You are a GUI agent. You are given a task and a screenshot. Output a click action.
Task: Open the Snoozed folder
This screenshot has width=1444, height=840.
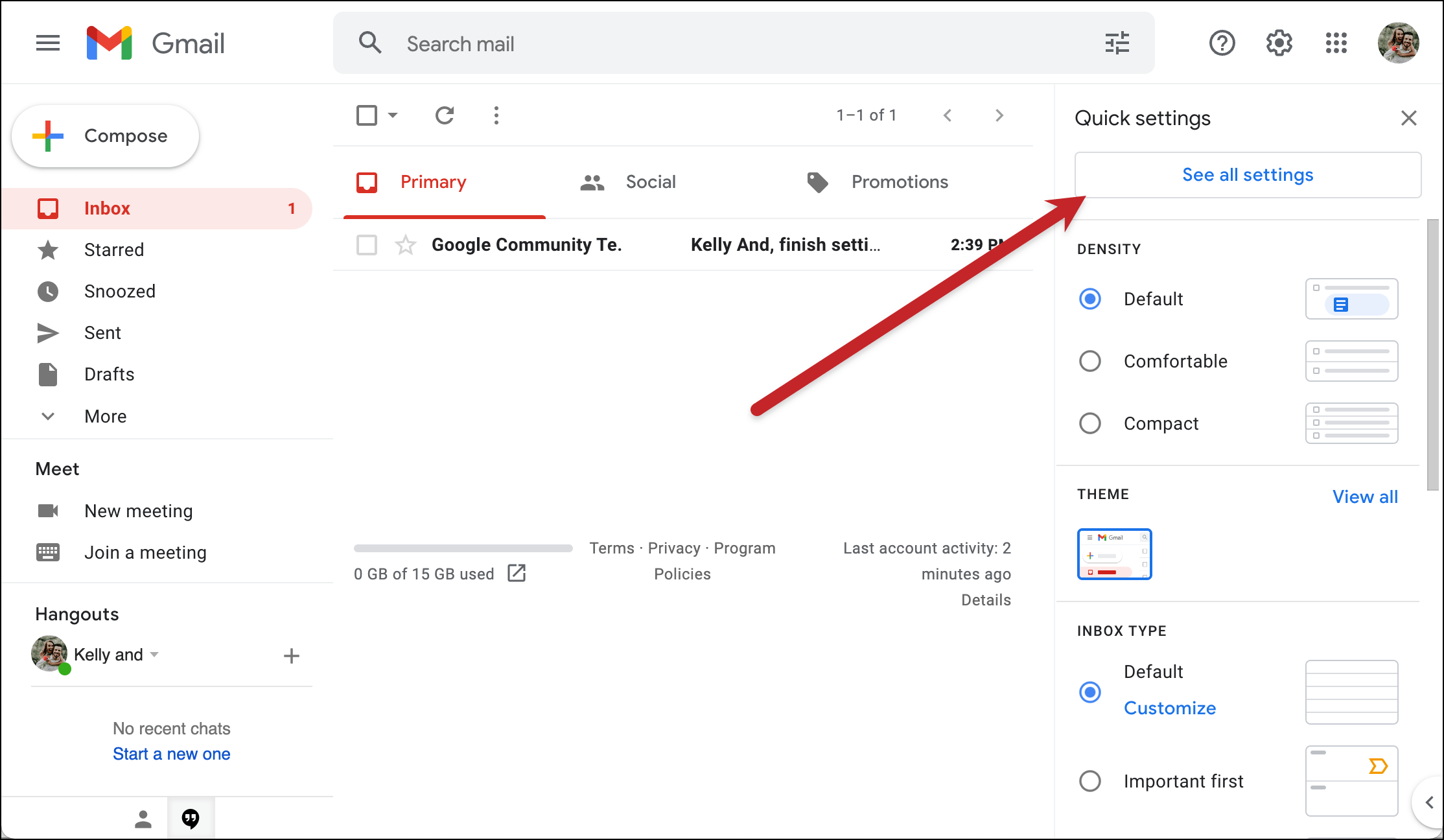pyautogui.click(x=156, y=292)
